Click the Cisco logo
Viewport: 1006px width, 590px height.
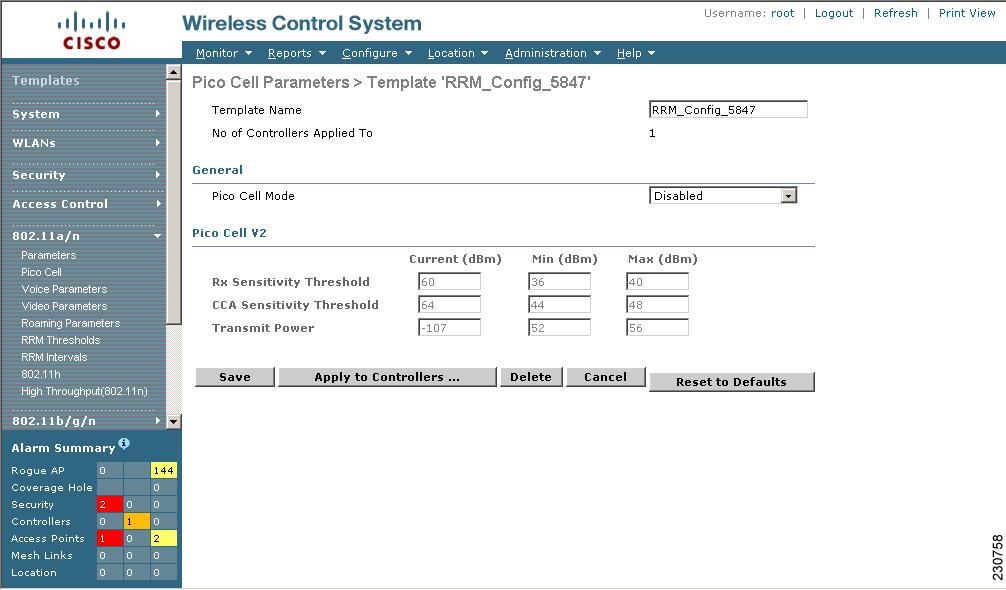click(x=91, y=31)
